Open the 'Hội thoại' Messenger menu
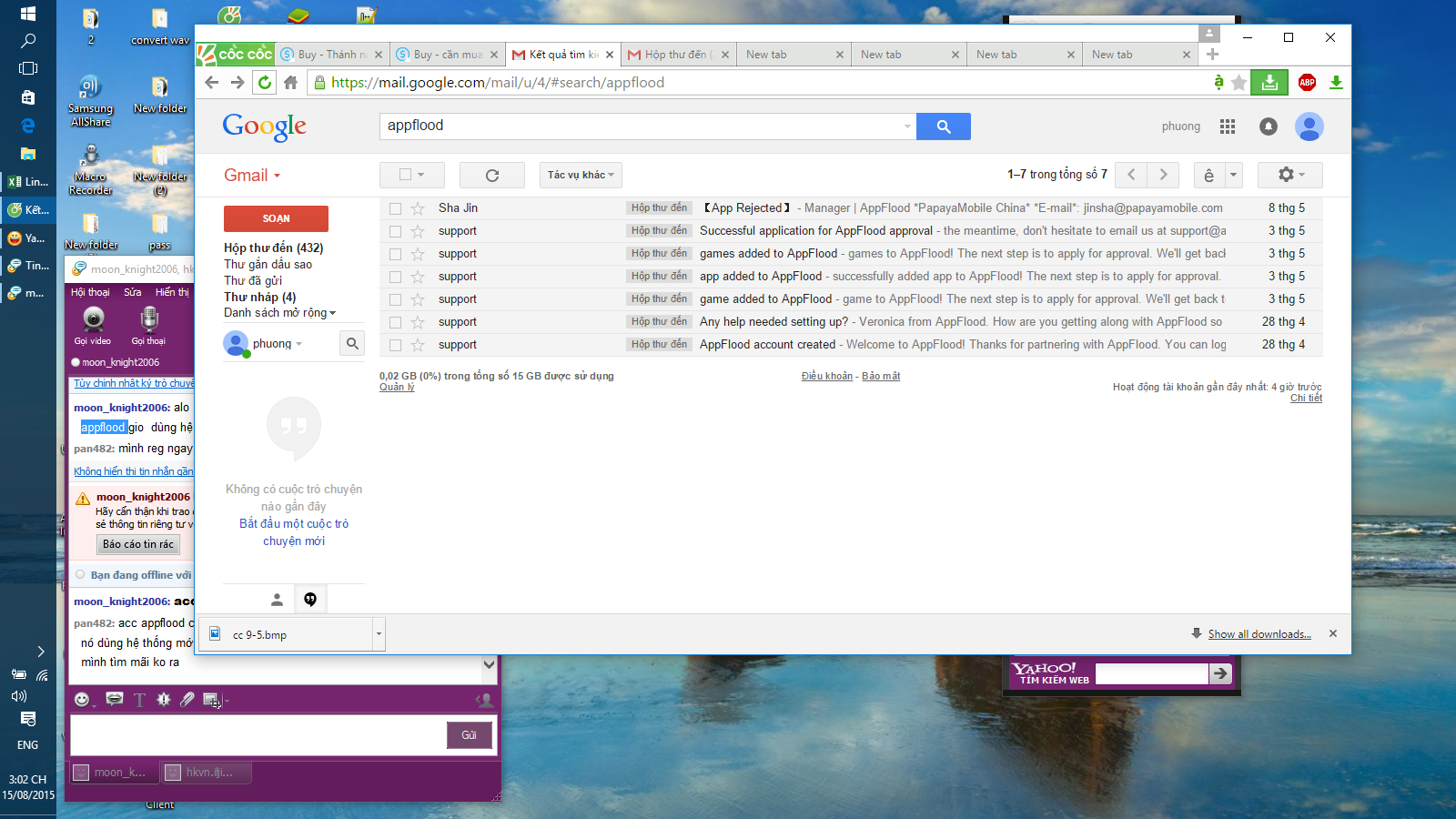The image size is (1456, 819). [x=90, y=292]
